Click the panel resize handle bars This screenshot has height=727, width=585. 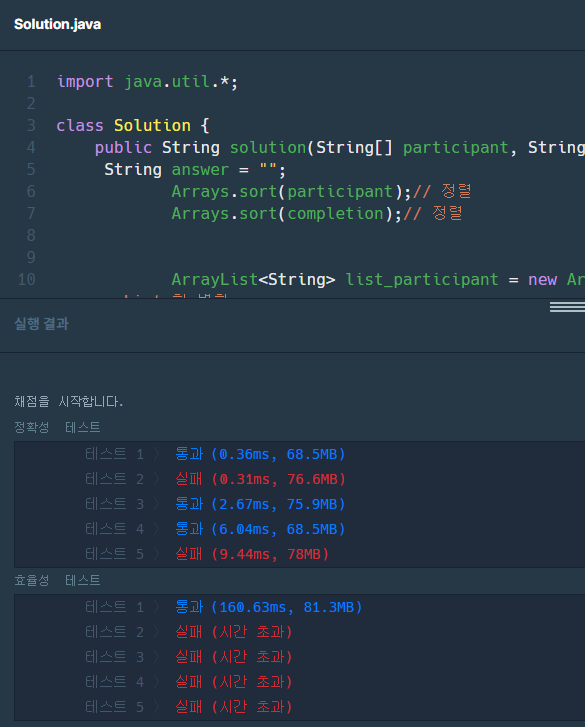pos(567,307)
